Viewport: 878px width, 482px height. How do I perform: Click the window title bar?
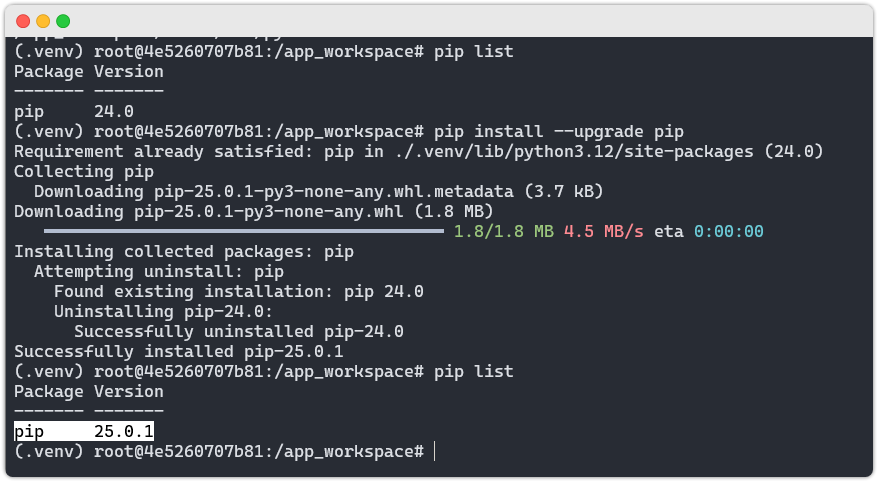pyautogui.click(x=439, y=21)
